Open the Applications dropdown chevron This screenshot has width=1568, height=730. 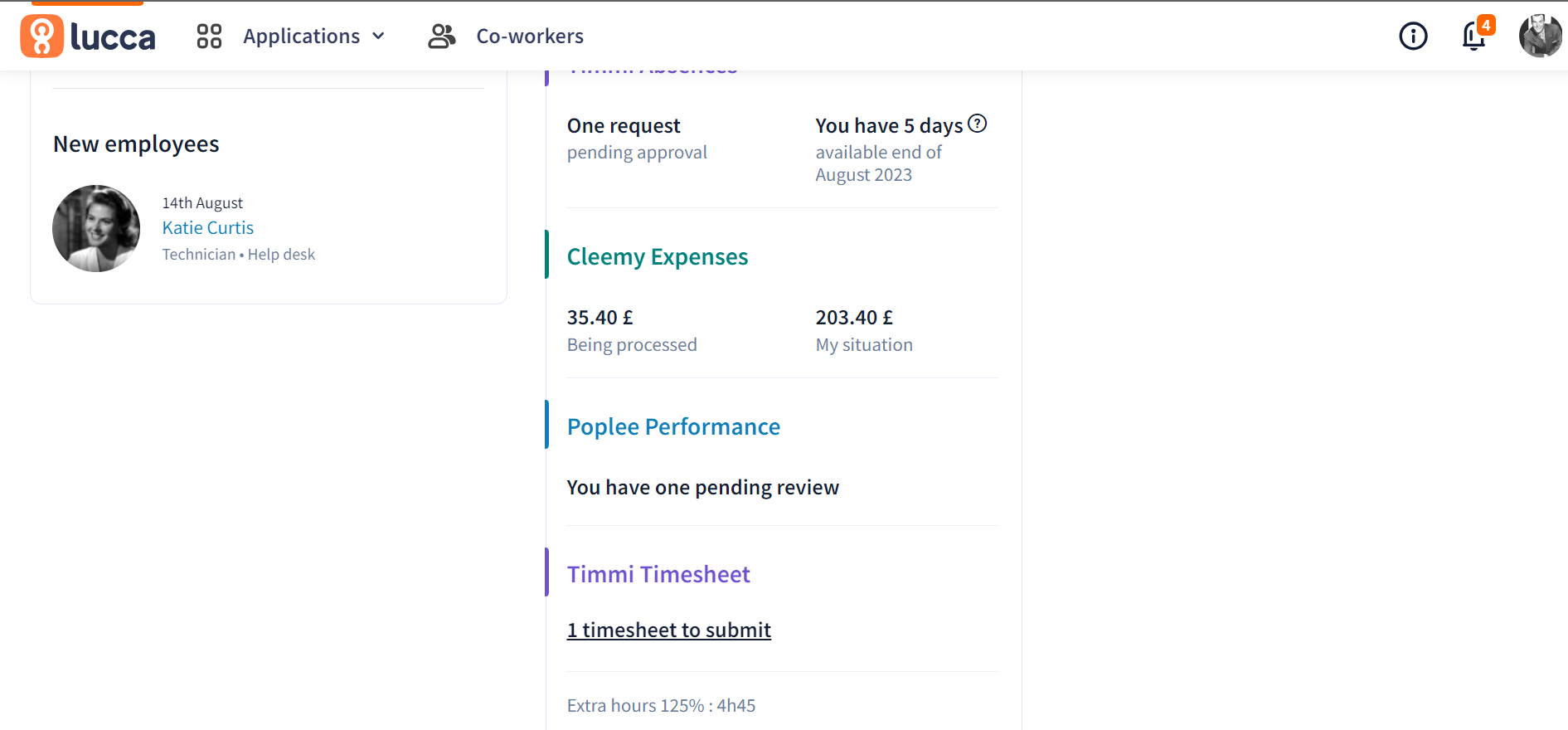379,36
